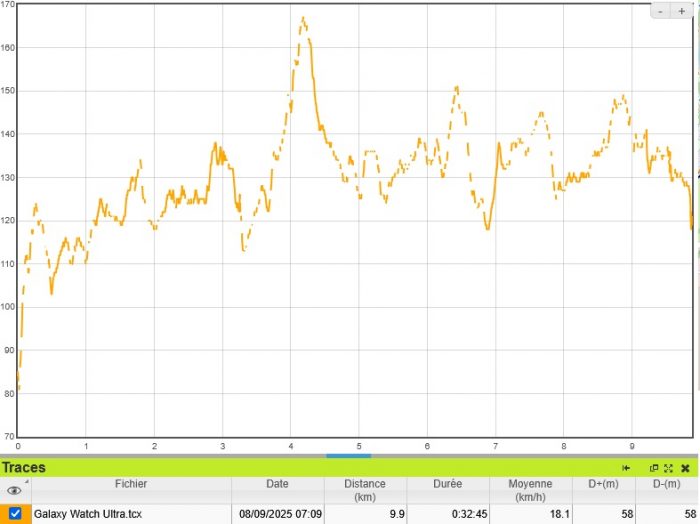Detach the Traces panel into a window
Screen dimensions: 700x524
(x=654, y=468)
